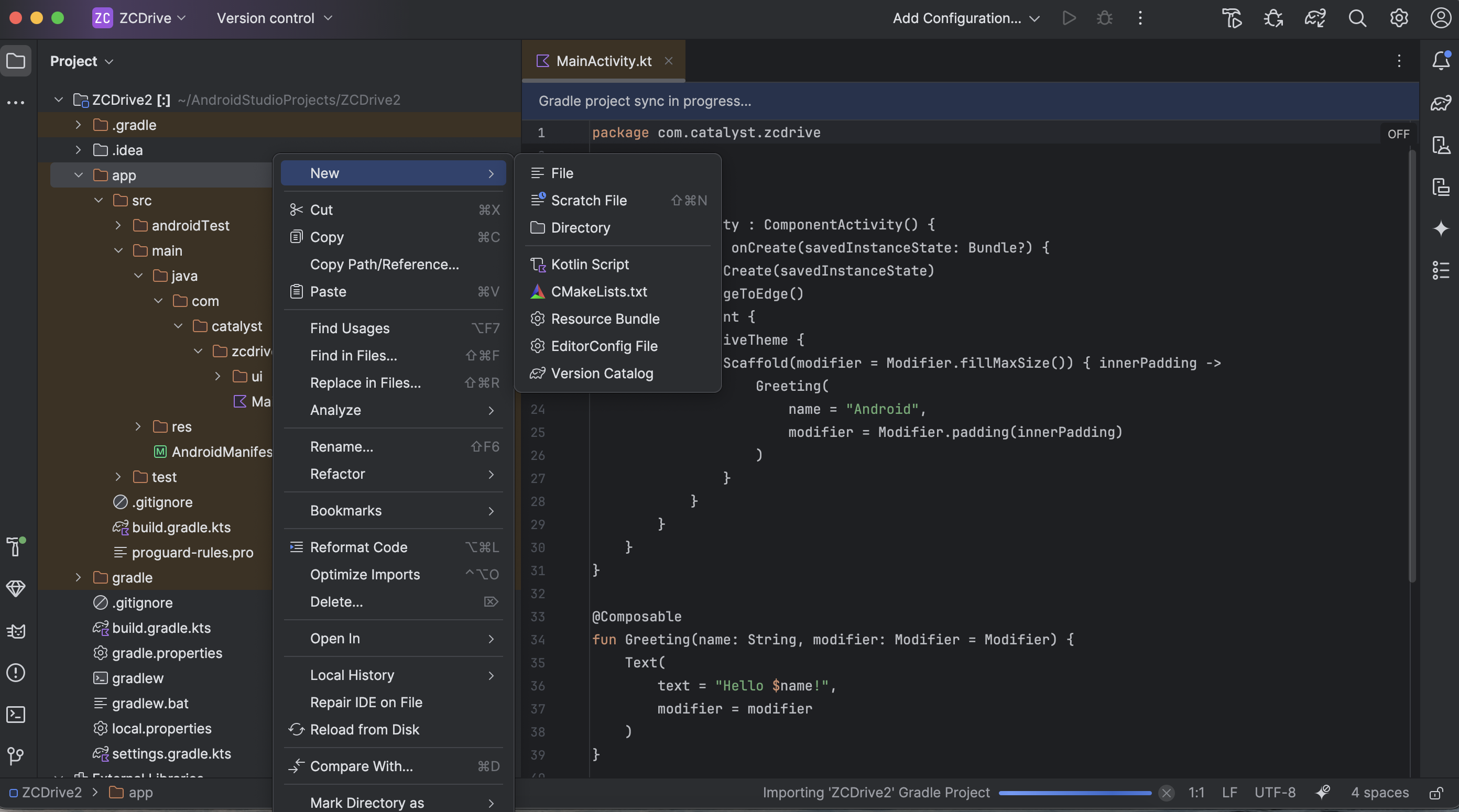This screenshot has height=812, width=1459.
Task: Toggle the OFF inspection indicator in editor
Action: [1398, 134]
